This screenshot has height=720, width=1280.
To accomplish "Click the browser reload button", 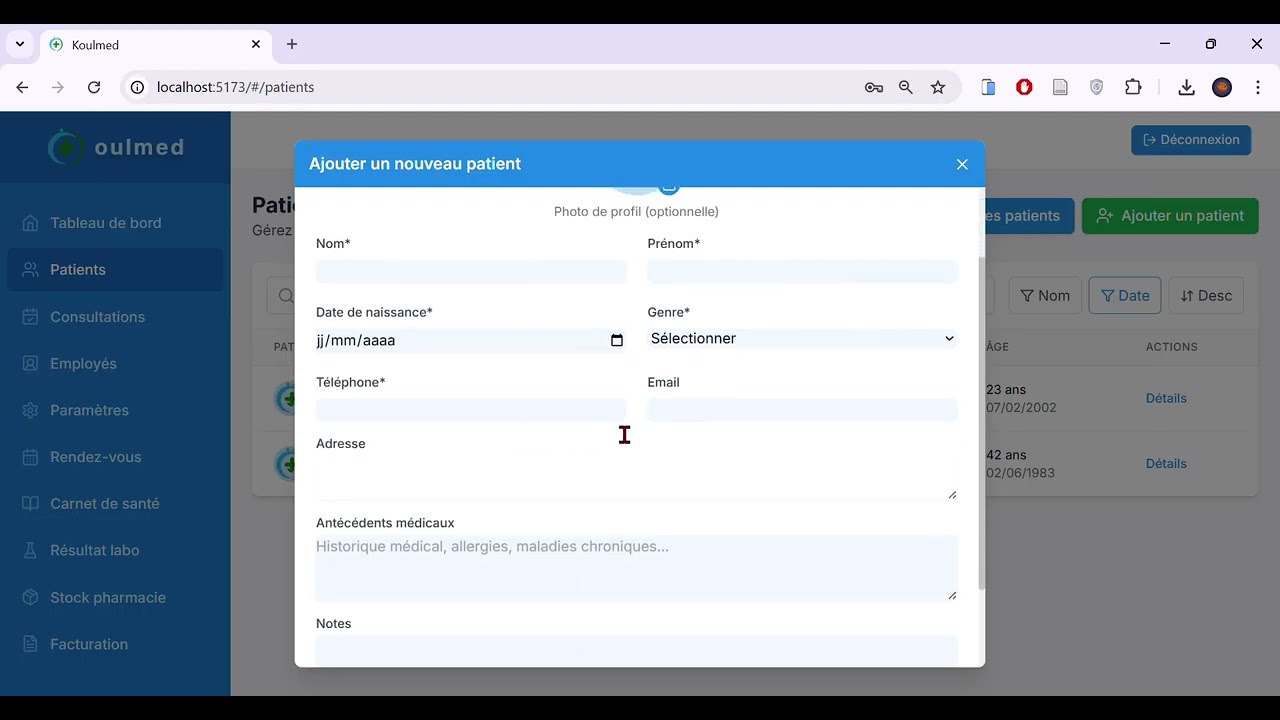I will pyautogui.click(x=94, y=88).
